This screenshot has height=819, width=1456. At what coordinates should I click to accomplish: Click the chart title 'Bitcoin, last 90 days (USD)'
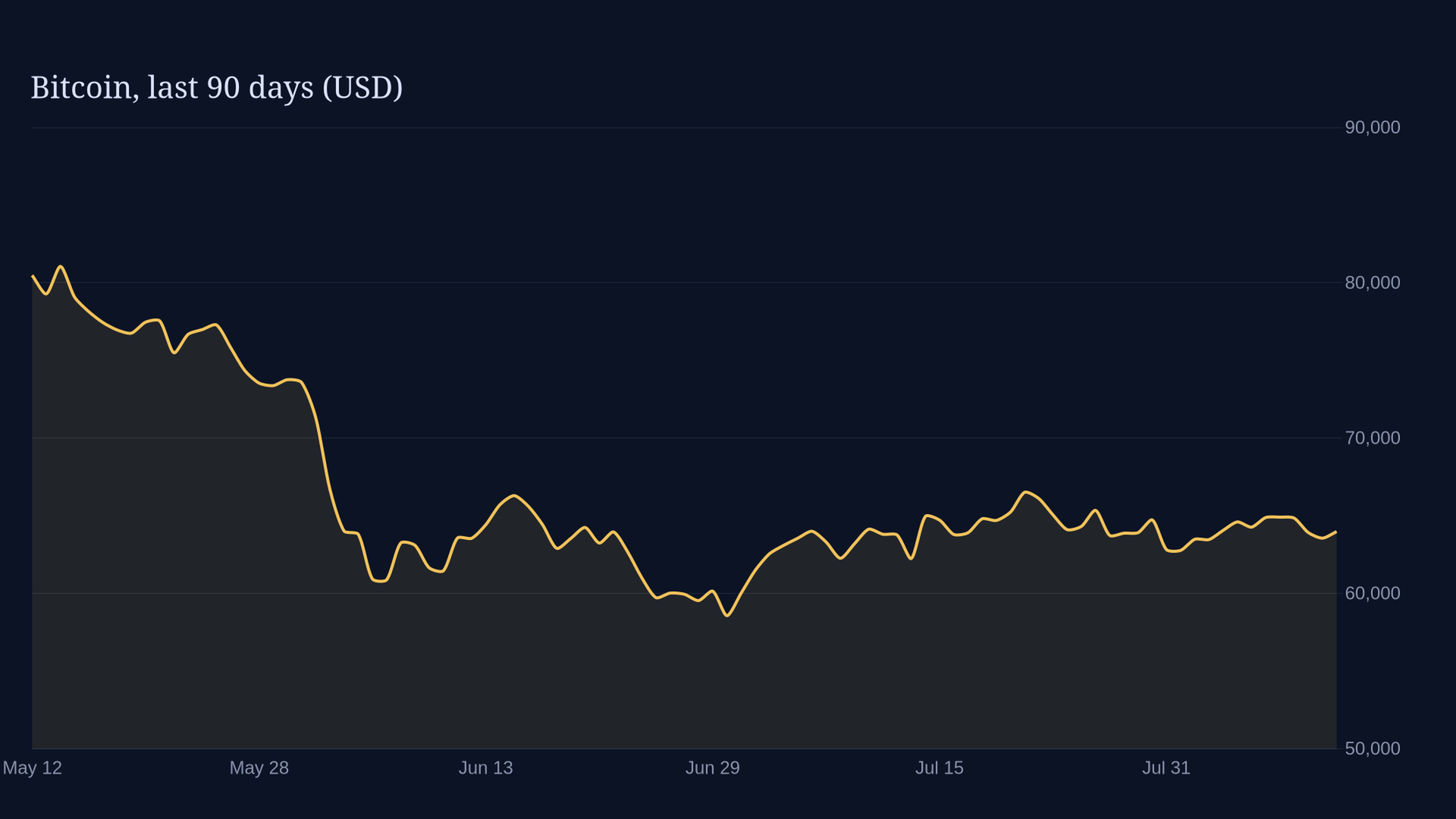click(x=217, y=88)
